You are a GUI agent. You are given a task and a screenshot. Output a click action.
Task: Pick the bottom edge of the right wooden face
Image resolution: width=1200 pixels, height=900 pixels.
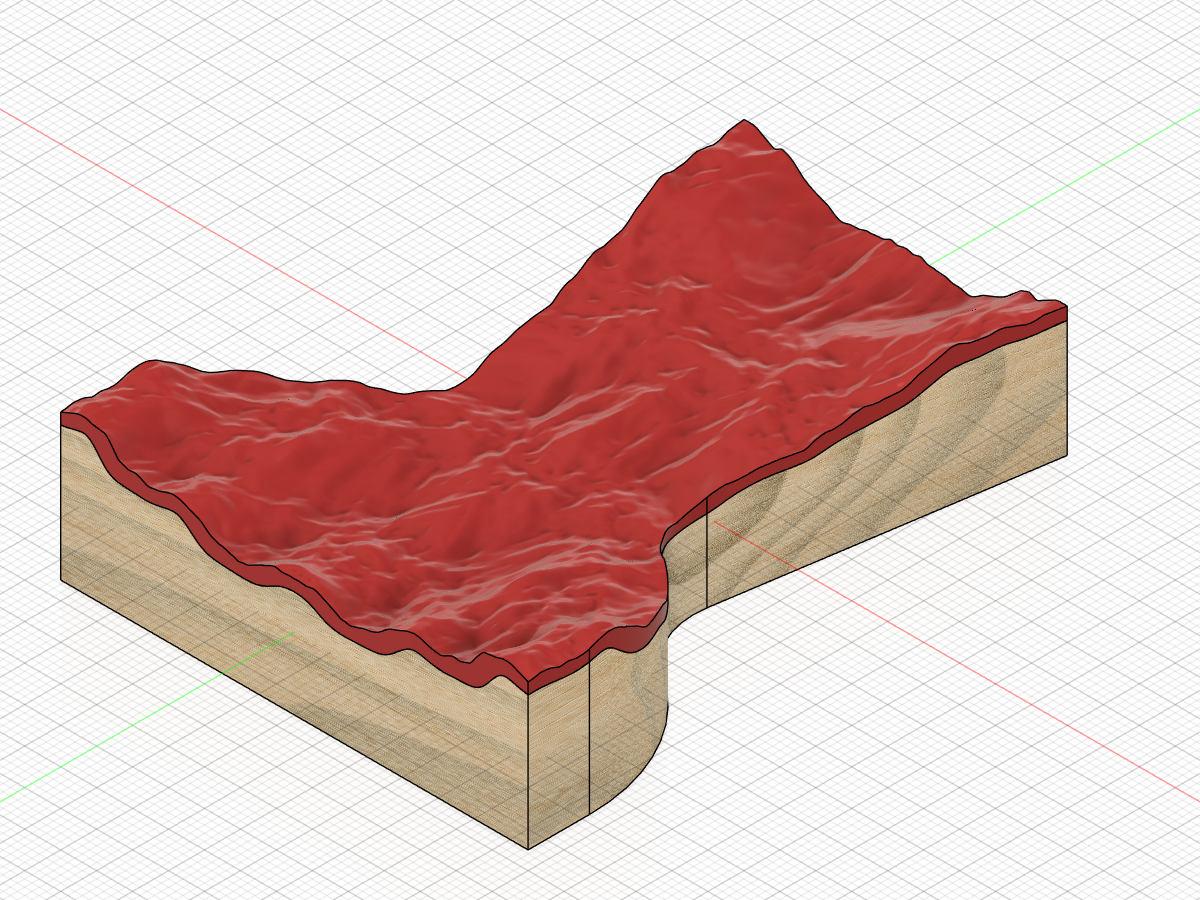pyautogui.click(x=887, y=531)
